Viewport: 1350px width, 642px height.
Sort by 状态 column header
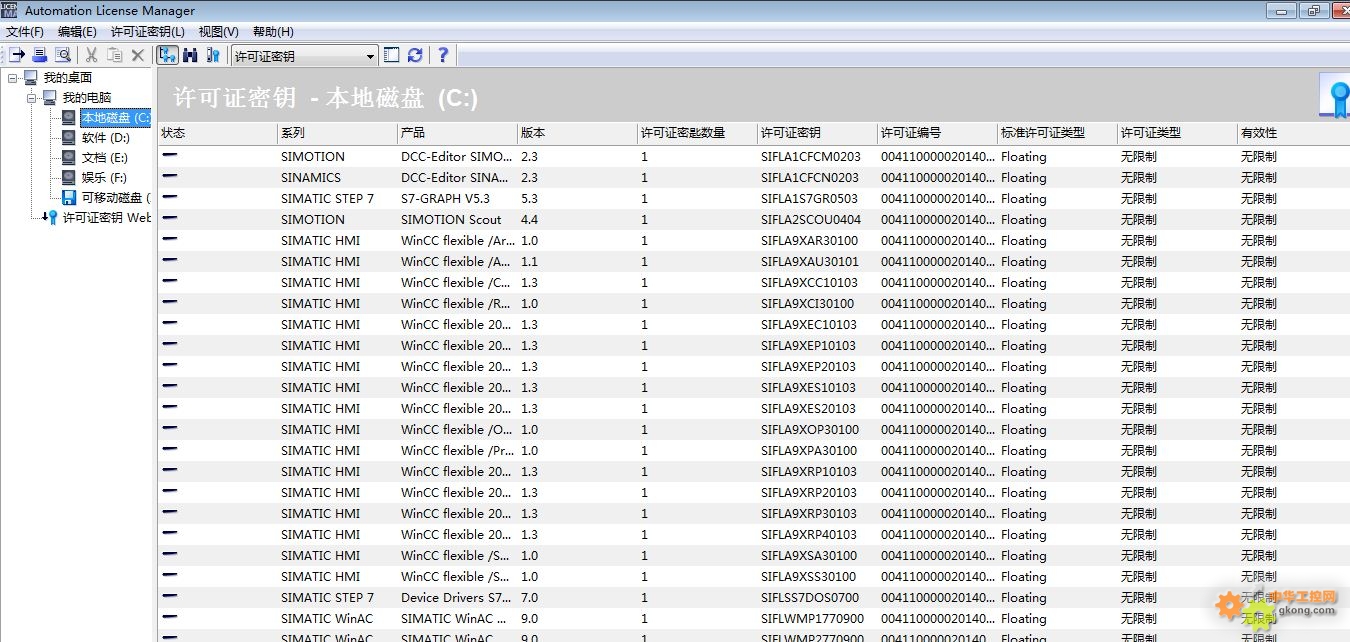coord(217,133)
